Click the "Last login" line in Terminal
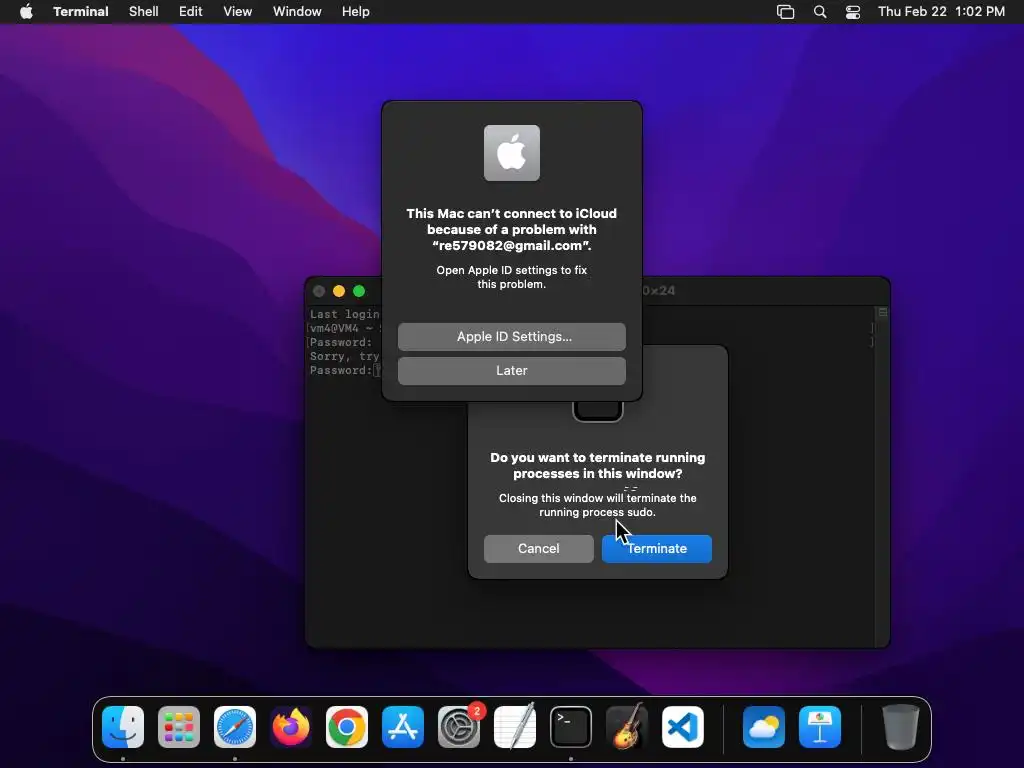This screenshot has width=1024, height=768. click(x=345, y=314)
